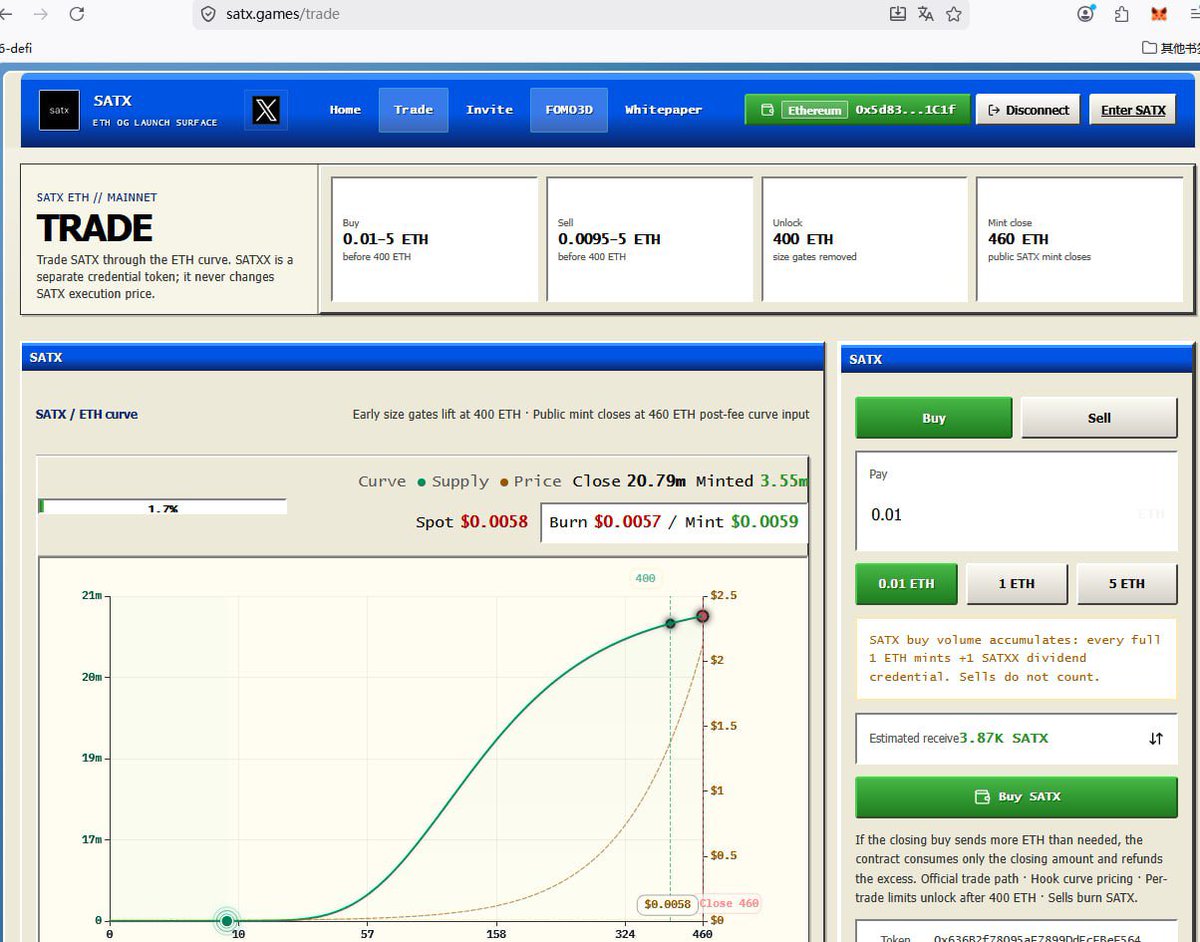Image resolution: width=1200 pixels, height=942 pixels.
Task: Click the 1.7% mint progress bar
Action: tap(162, 506)
